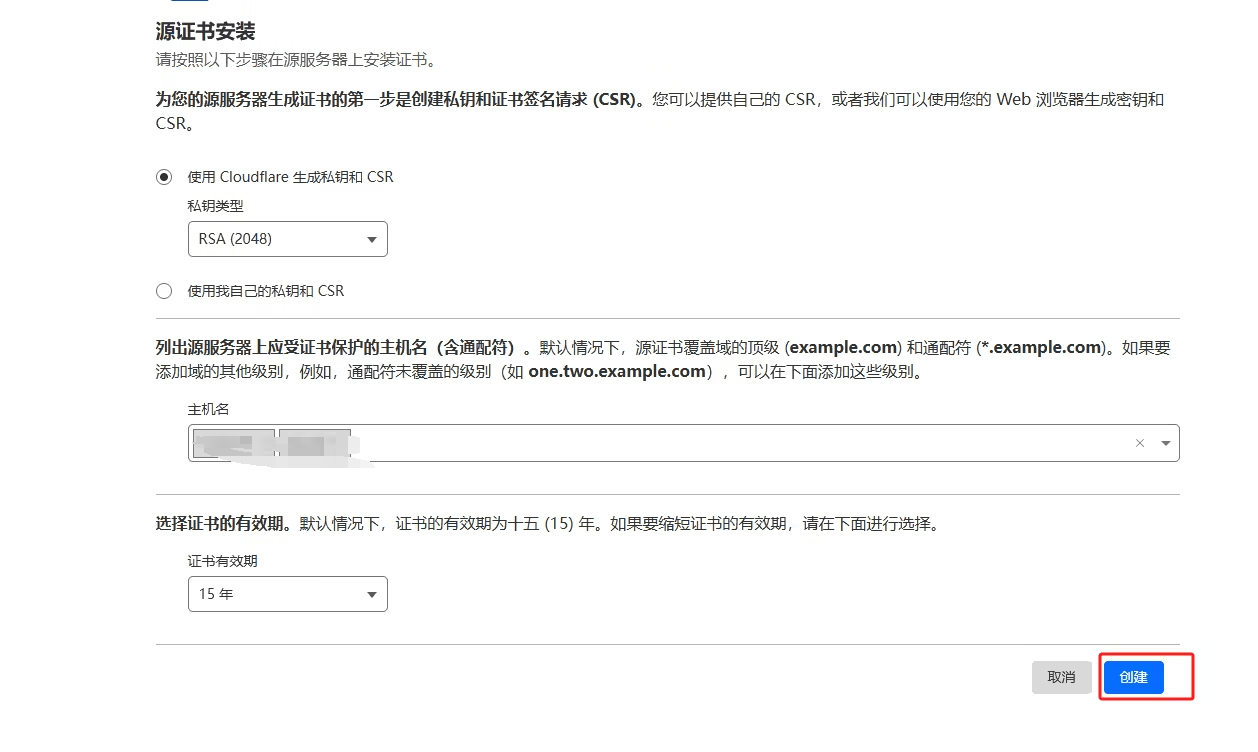Open the 证书有效期 15 年 dropdown
The width and height of the screenshot is (1258, 752).
(x=287, y=594)
